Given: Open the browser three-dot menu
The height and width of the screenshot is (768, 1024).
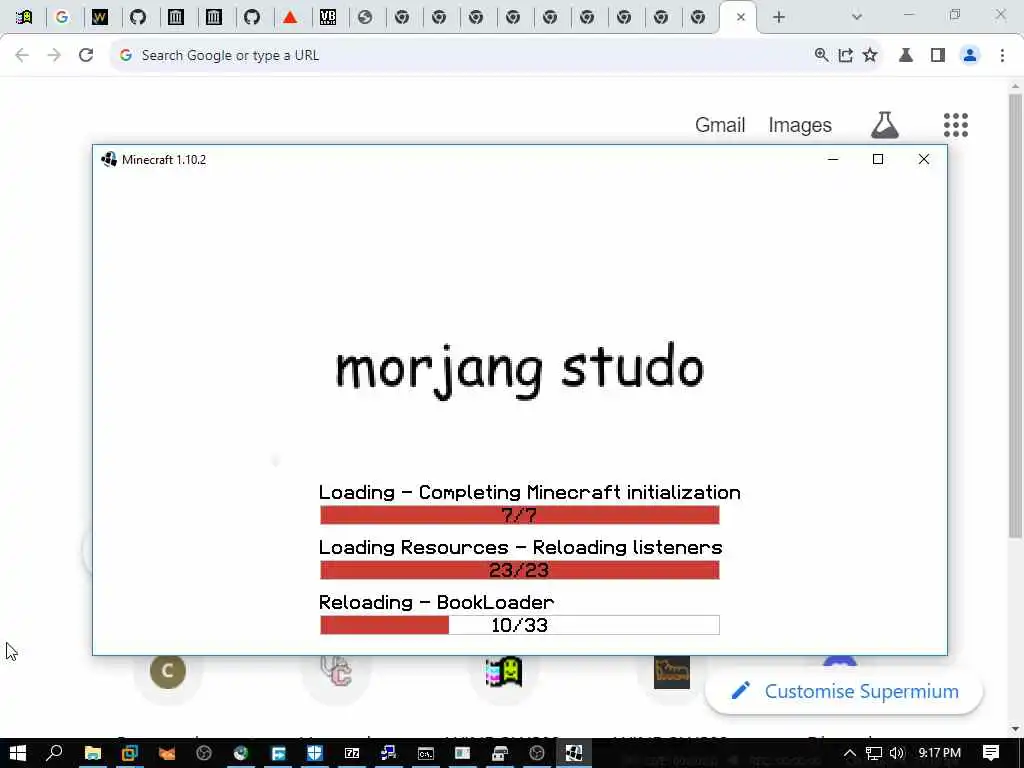Looking at the screenshot, I should click(1002, 56).
